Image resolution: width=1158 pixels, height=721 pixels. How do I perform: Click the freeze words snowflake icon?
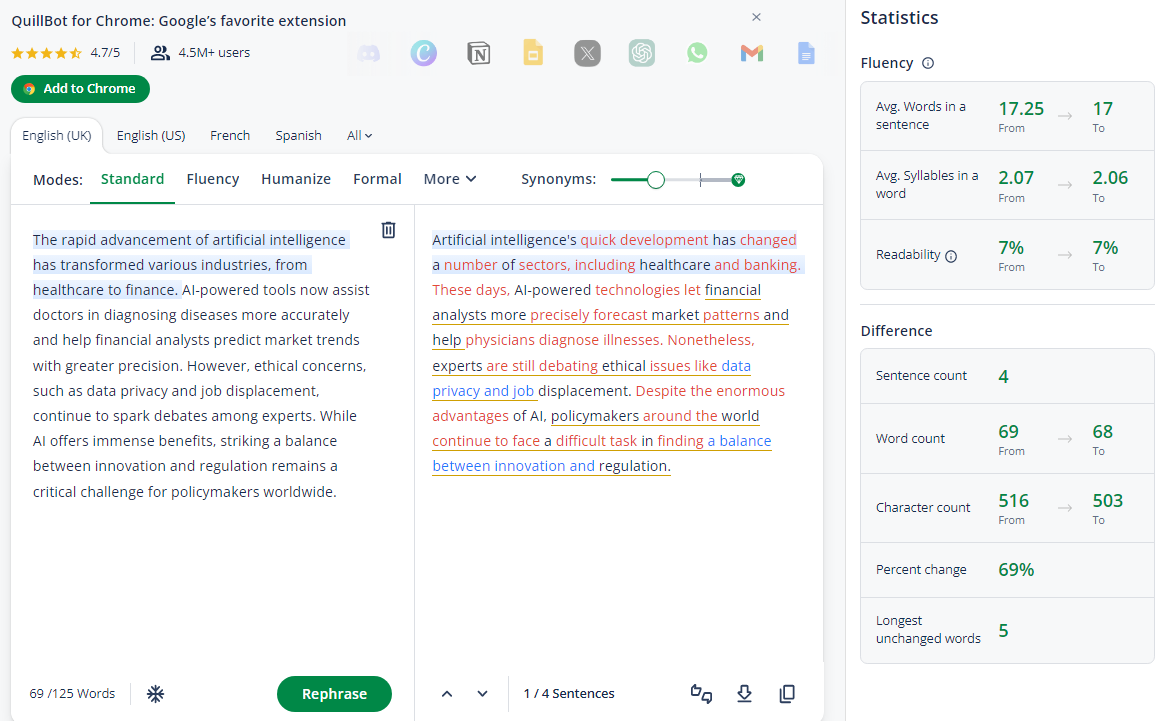(155, 694)
